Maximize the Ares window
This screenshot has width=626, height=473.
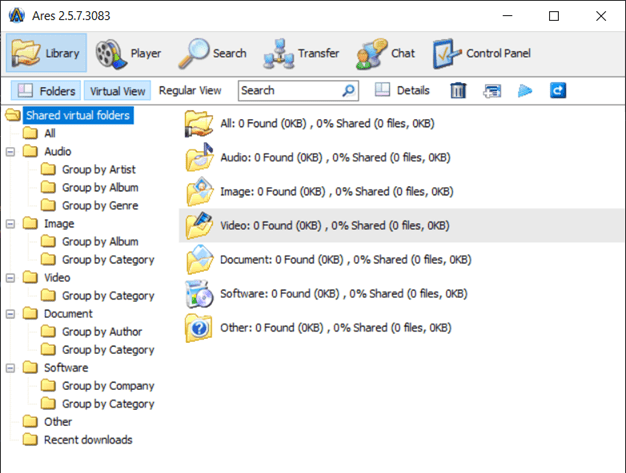coord(554,16)
